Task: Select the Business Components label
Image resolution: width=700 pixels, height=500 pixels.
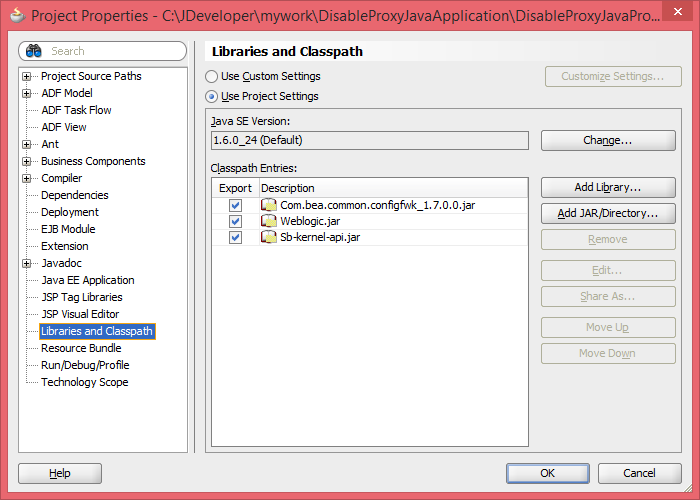Action: click(93, 161)
